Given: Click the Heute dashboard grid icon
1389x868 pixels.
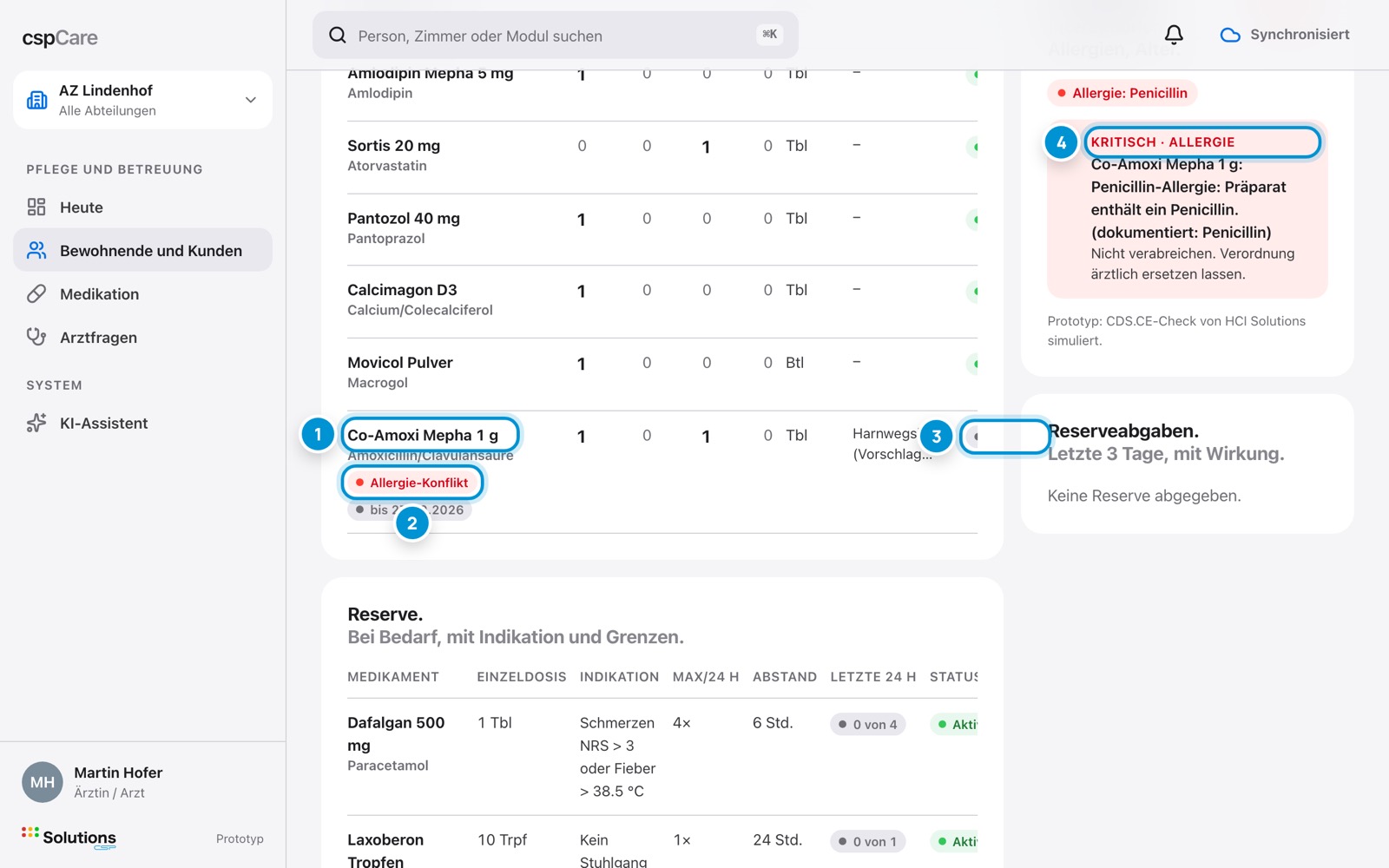Looking at the screenshot, I should (x=36, y=207).
